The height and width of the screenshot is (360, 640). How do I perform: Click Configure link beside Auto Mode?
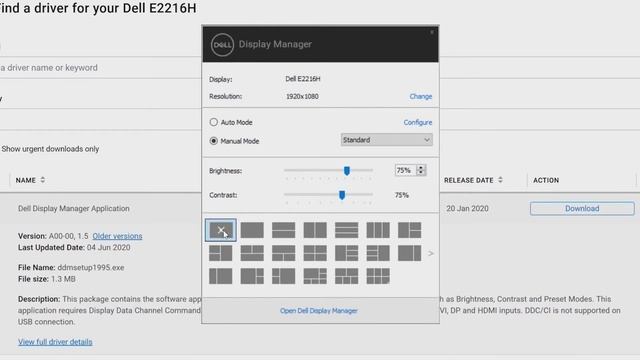[x=418, y=122]
